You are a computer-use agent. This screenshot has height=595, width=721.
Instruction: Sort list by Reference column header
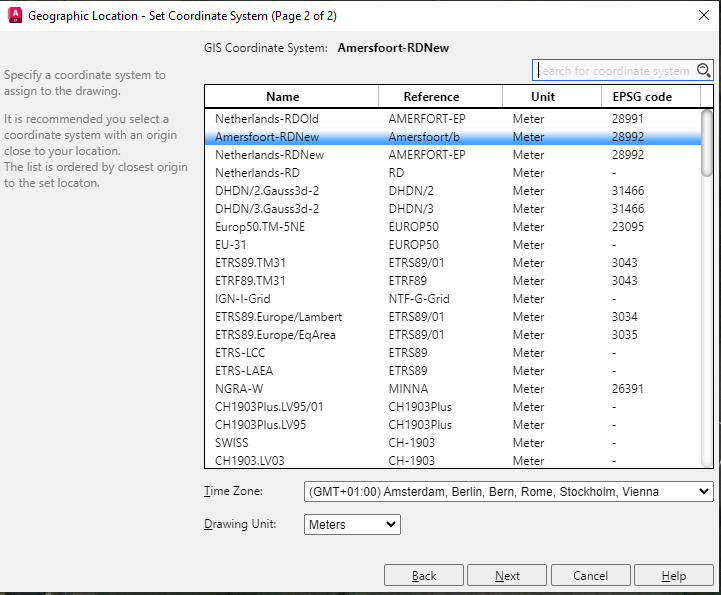click(431, 97)
